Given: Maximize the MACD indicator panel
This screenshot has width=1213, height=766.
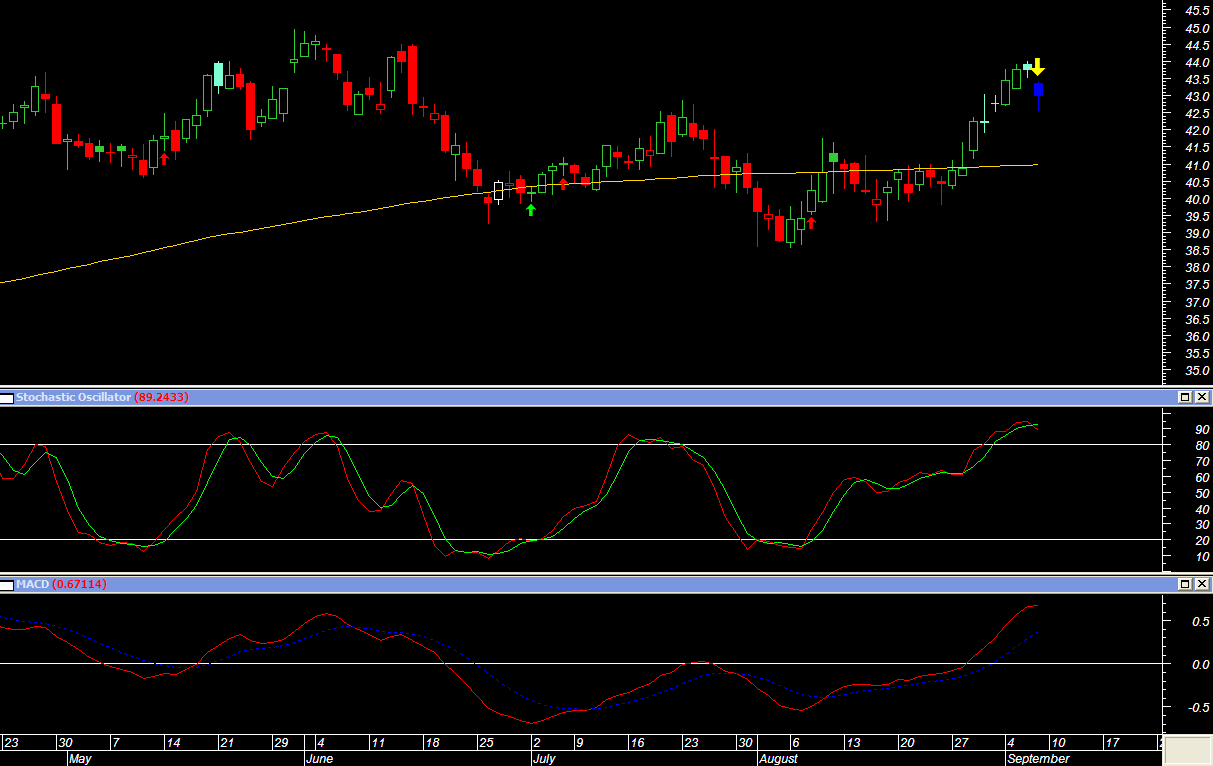Looking at the screenshot, I should click(x=1185, y=583).
